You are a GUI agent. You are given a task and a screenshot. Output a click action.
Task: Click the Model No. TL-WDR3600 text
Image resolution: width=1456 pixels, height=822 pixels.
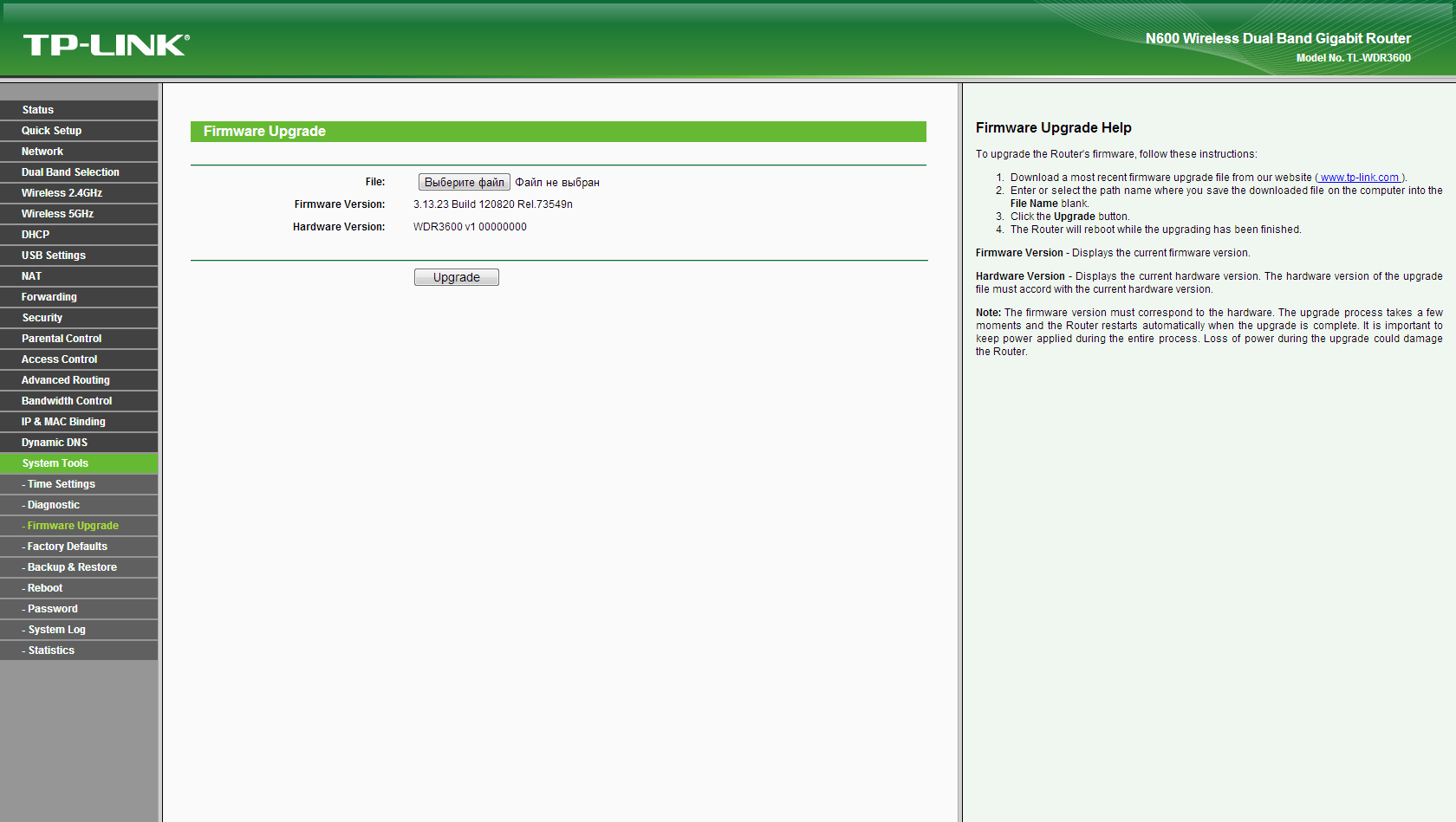click(x=1353, y=58)
